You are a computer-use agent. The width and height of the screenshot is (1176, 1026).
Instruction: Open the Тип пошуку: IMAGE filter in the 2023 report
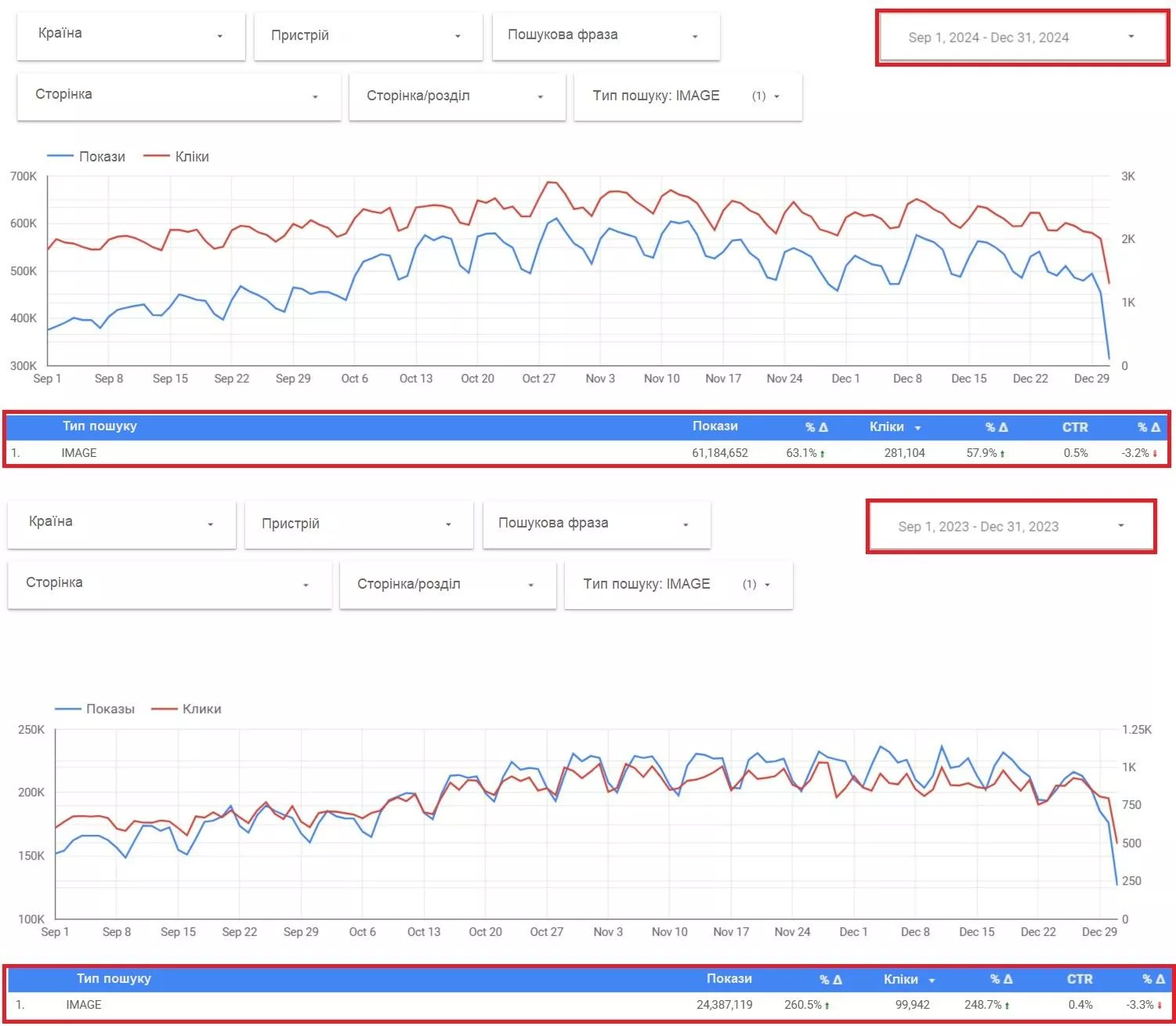678,585
